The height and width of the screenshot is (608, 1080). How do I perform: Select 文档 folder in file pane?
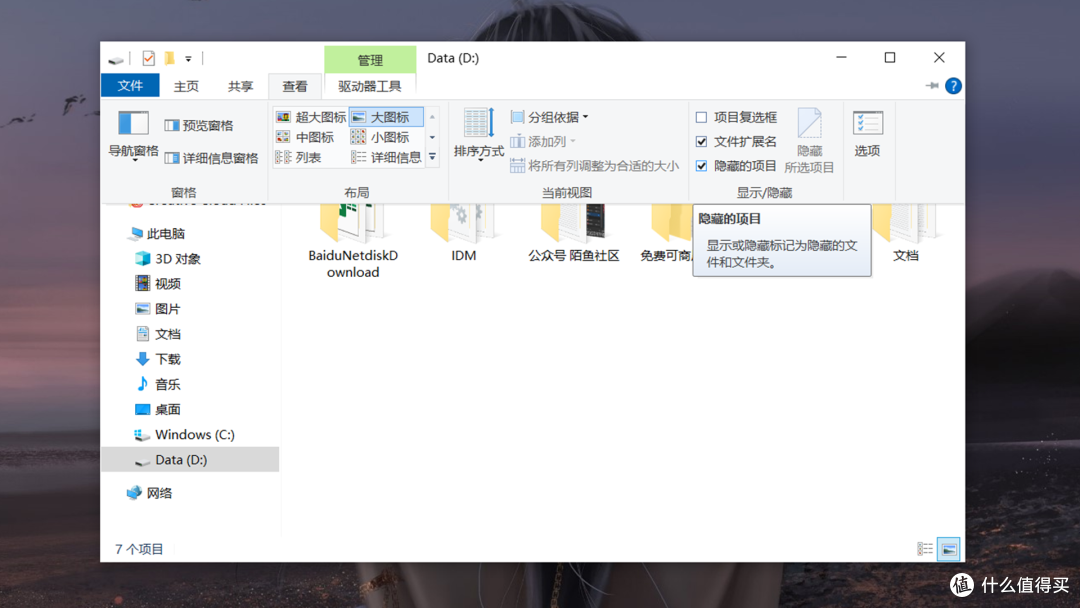pos(905,234)
